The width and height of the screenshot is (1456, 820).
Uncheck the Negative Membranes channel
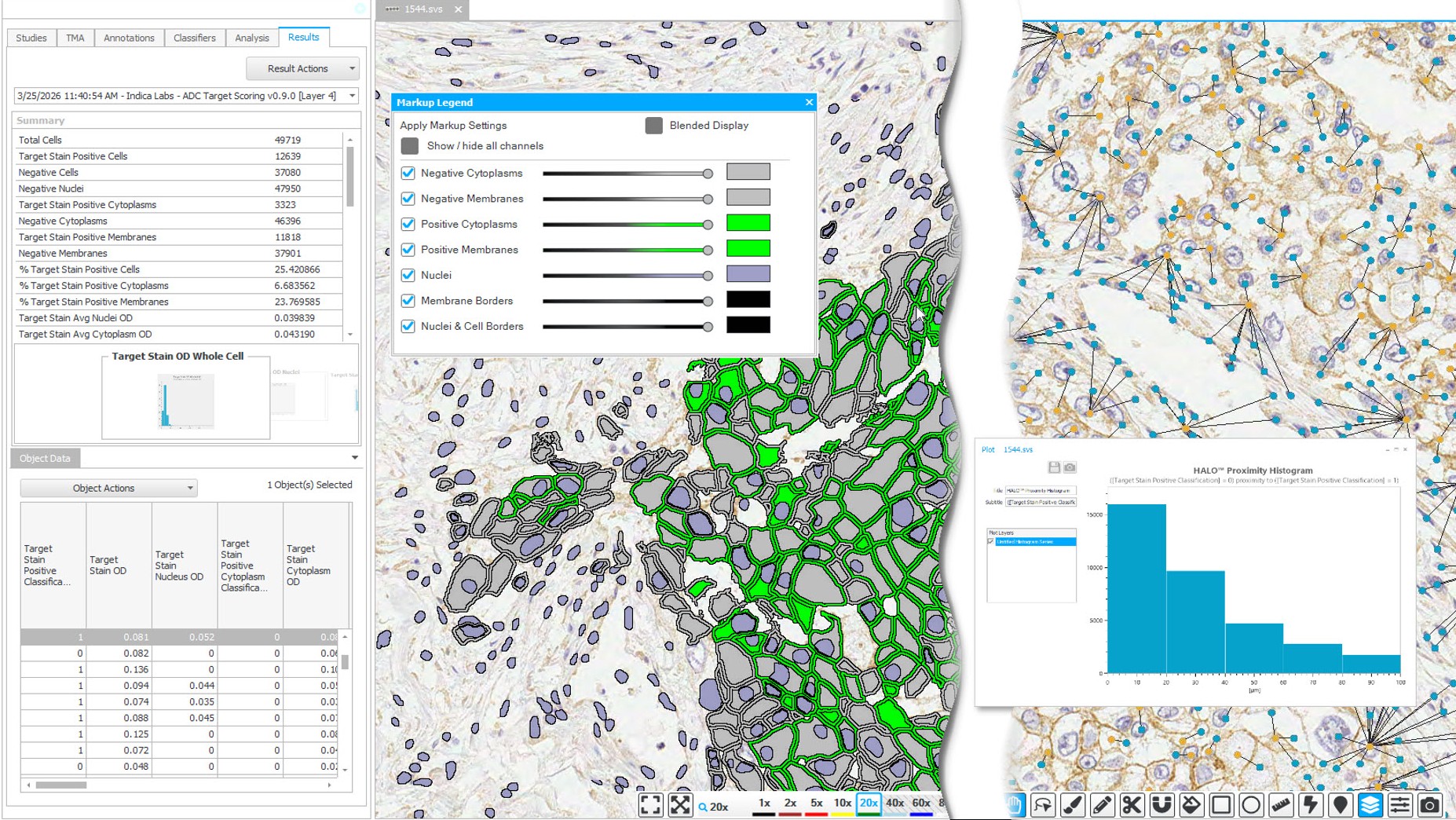pos(408,199)
